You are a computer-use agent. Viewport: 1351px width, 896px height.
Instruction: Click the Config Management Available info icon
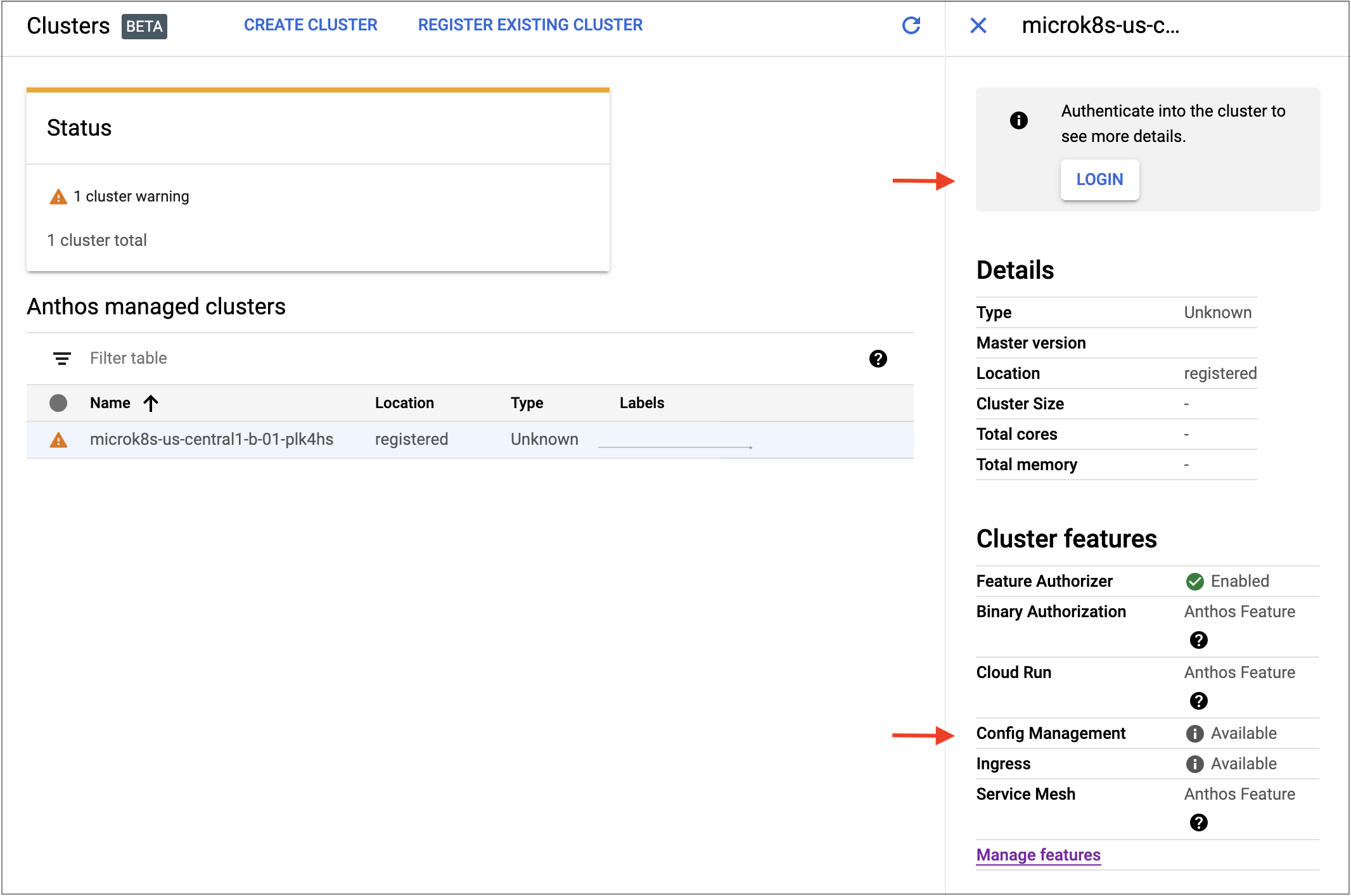[x=1194, y=734]
